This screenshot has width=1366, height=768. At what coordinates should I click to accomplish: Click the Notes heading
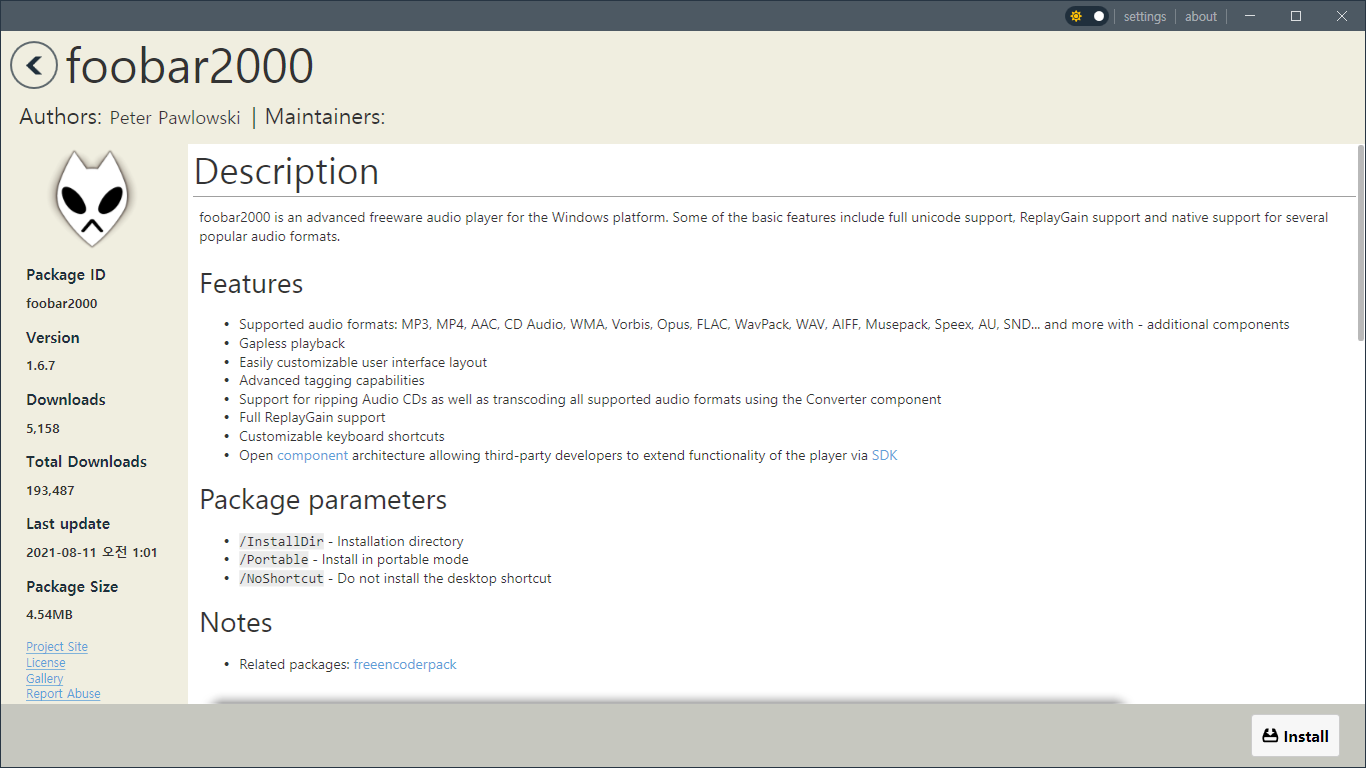click(x=236, y=623)
